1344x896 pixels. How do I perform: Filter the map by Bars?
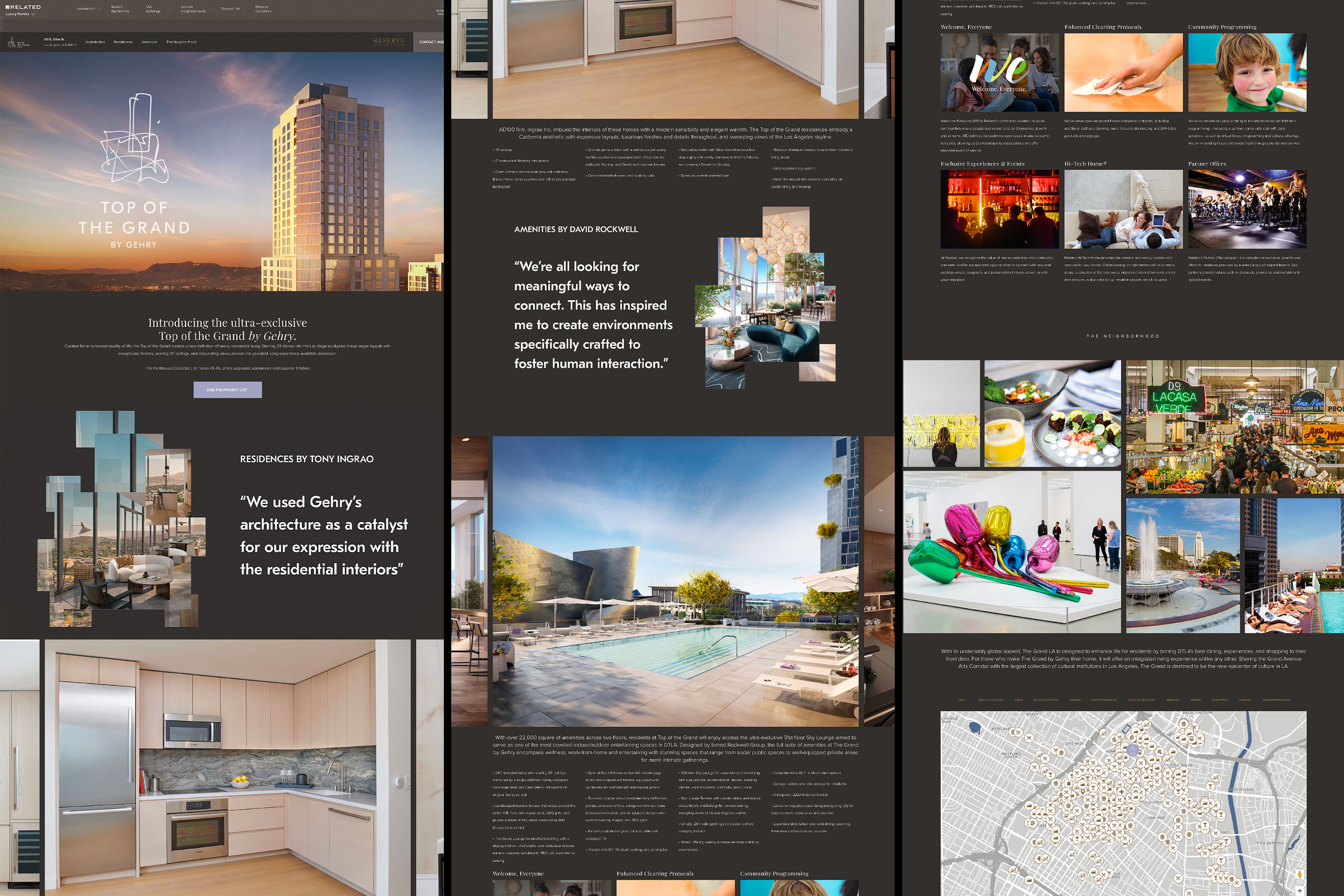(1019, 700)
